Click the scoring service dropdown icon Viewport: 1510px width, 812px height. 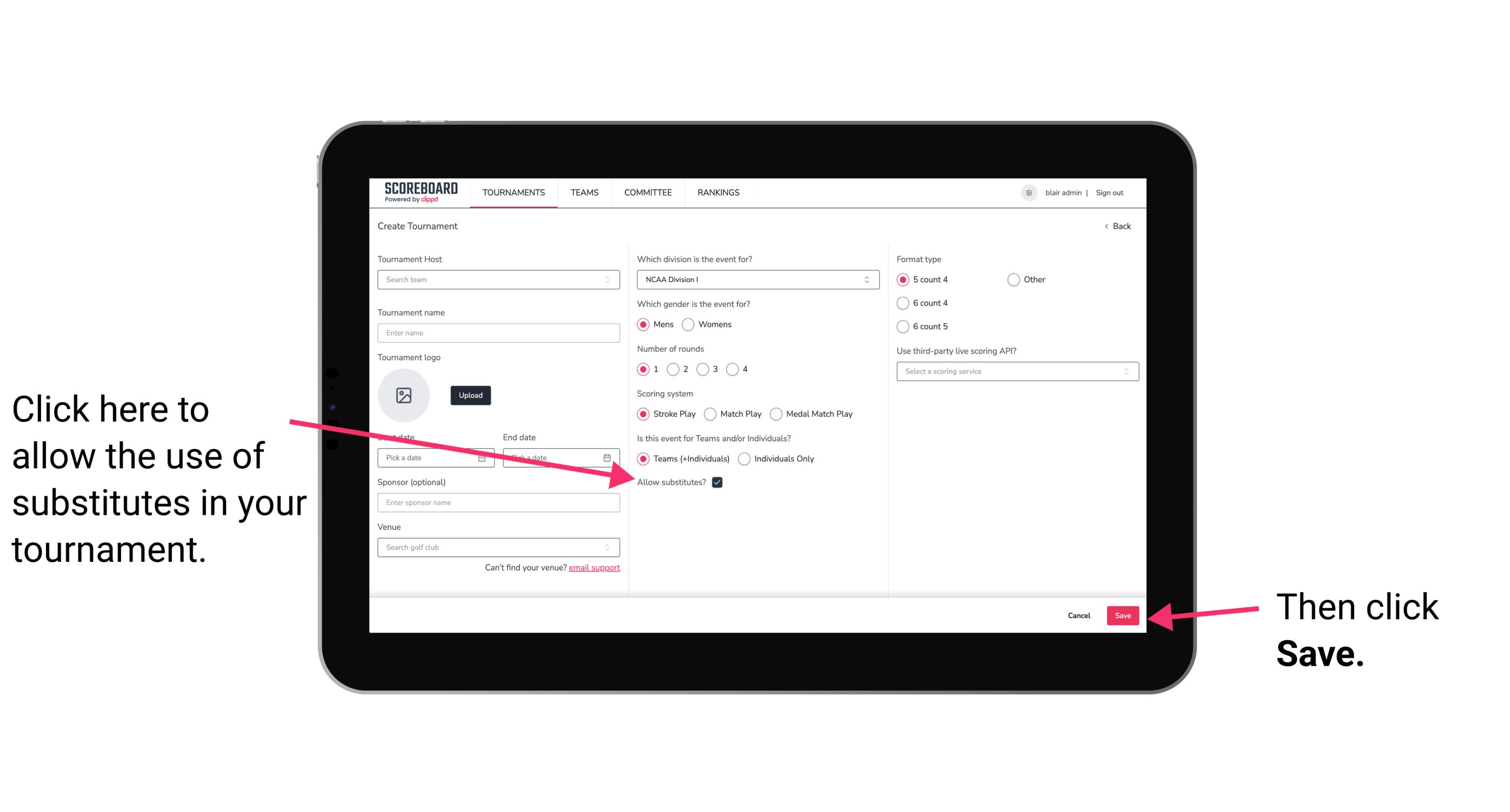1130,372
